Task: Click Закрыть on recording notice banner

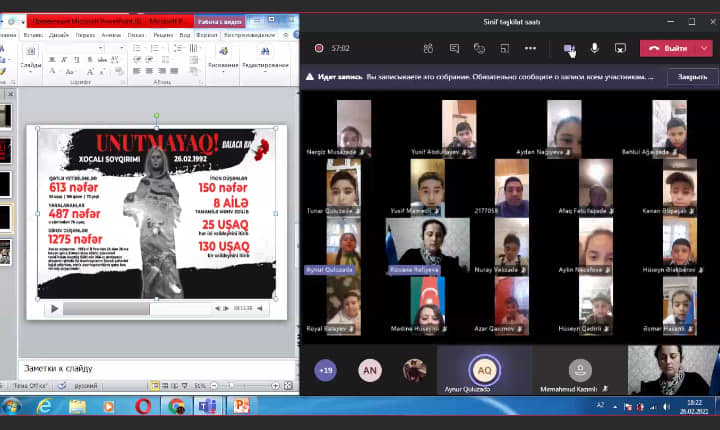Action: (692, 77)
